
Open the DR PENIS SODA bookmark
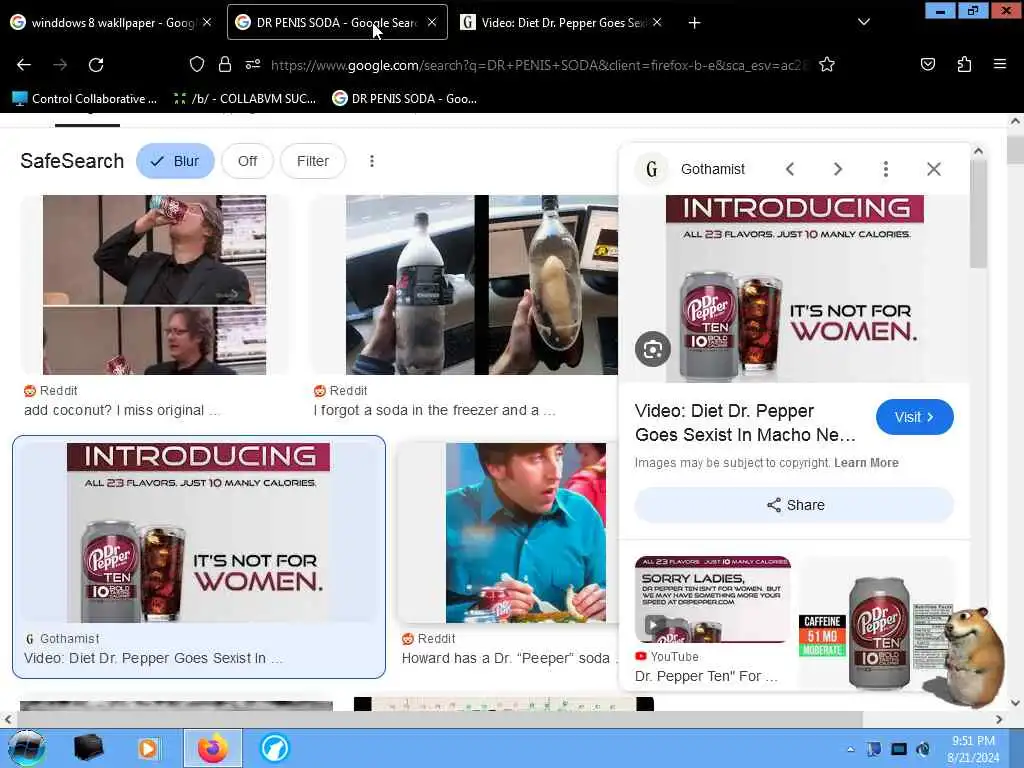click(x=405, y=99)
